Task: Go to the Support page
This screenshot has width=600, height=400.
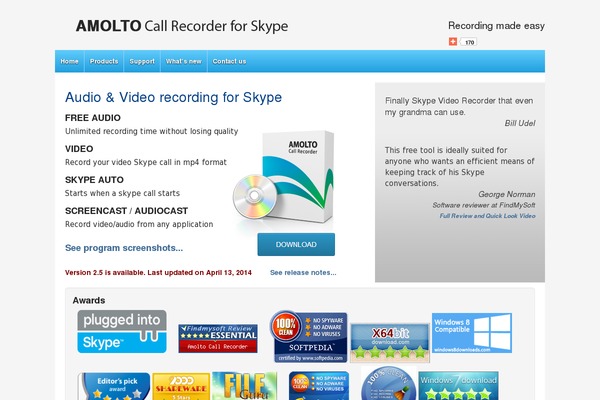Action: [x=142, y=61]
